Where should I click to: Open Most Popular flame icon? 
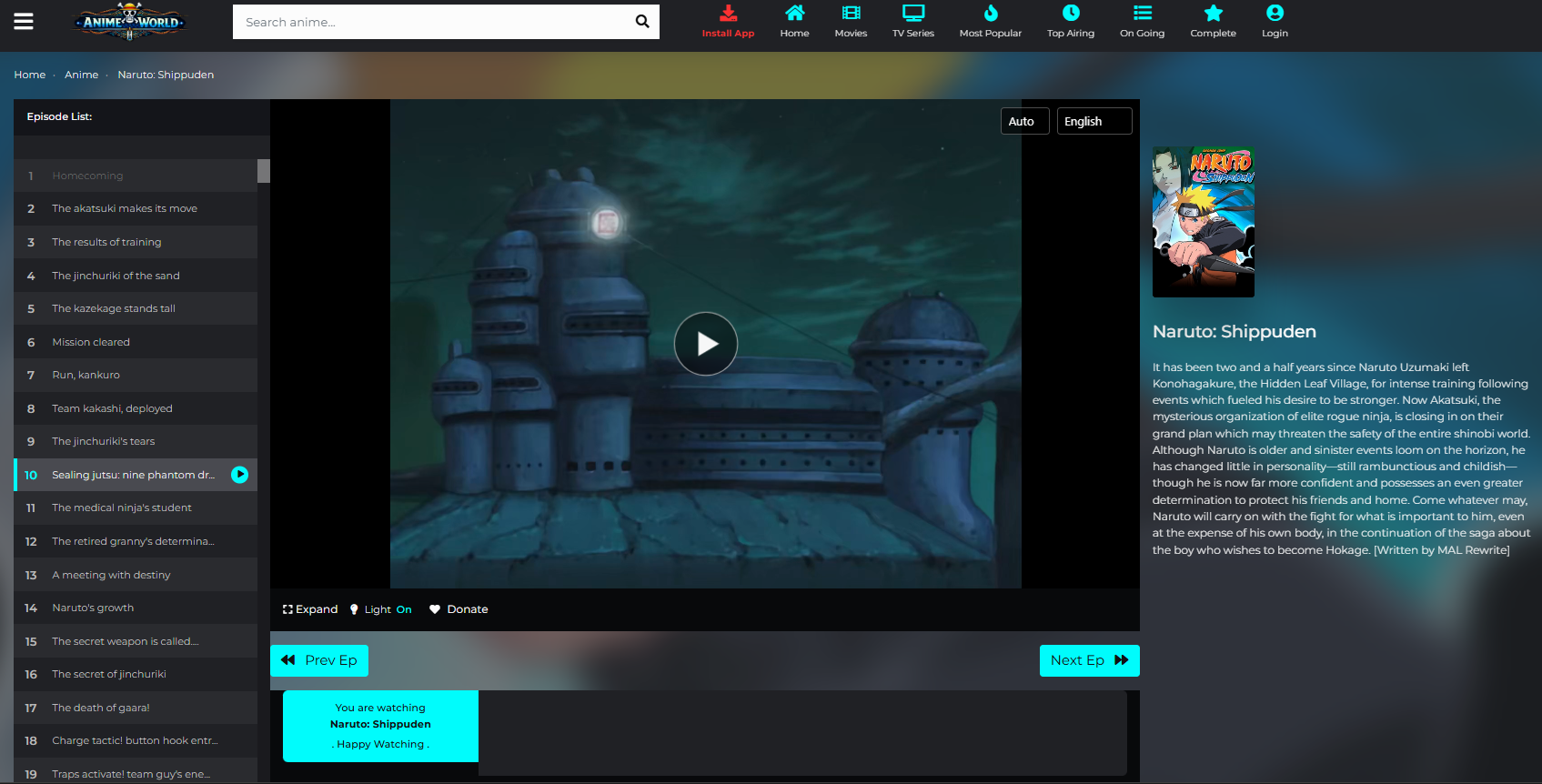990,14
